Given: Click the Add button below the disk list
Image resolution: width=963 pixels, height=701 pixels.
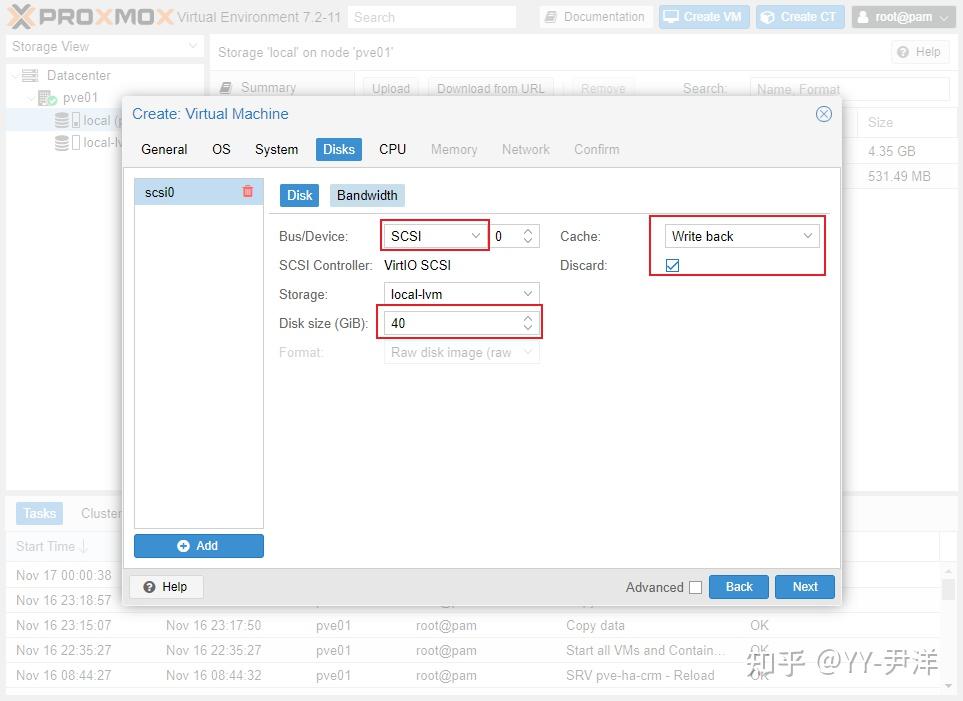Looking at the screenshot, I should [x=198, y=546].
